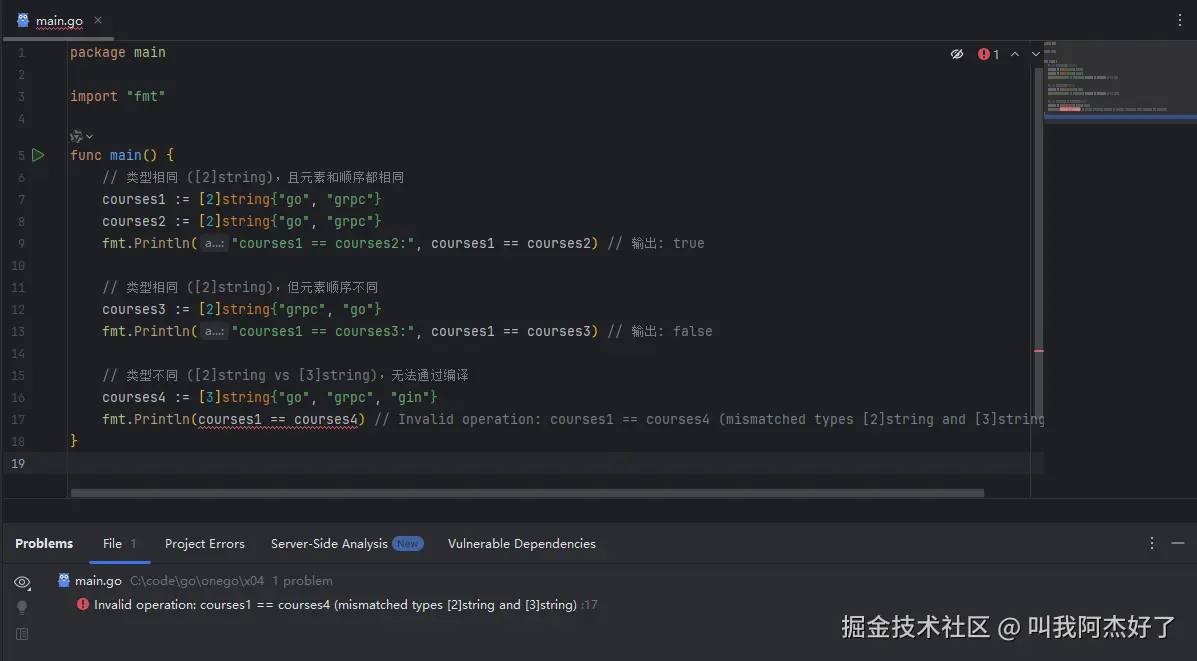Click parameter hint in courses1 == courses3 Println
The width and height of the screenshot is (1197, 661).
coord(215,331)
